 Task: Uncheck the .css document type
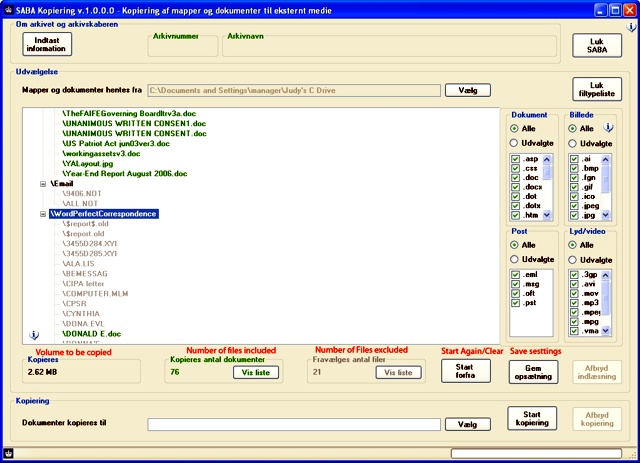tap(516, 168)
